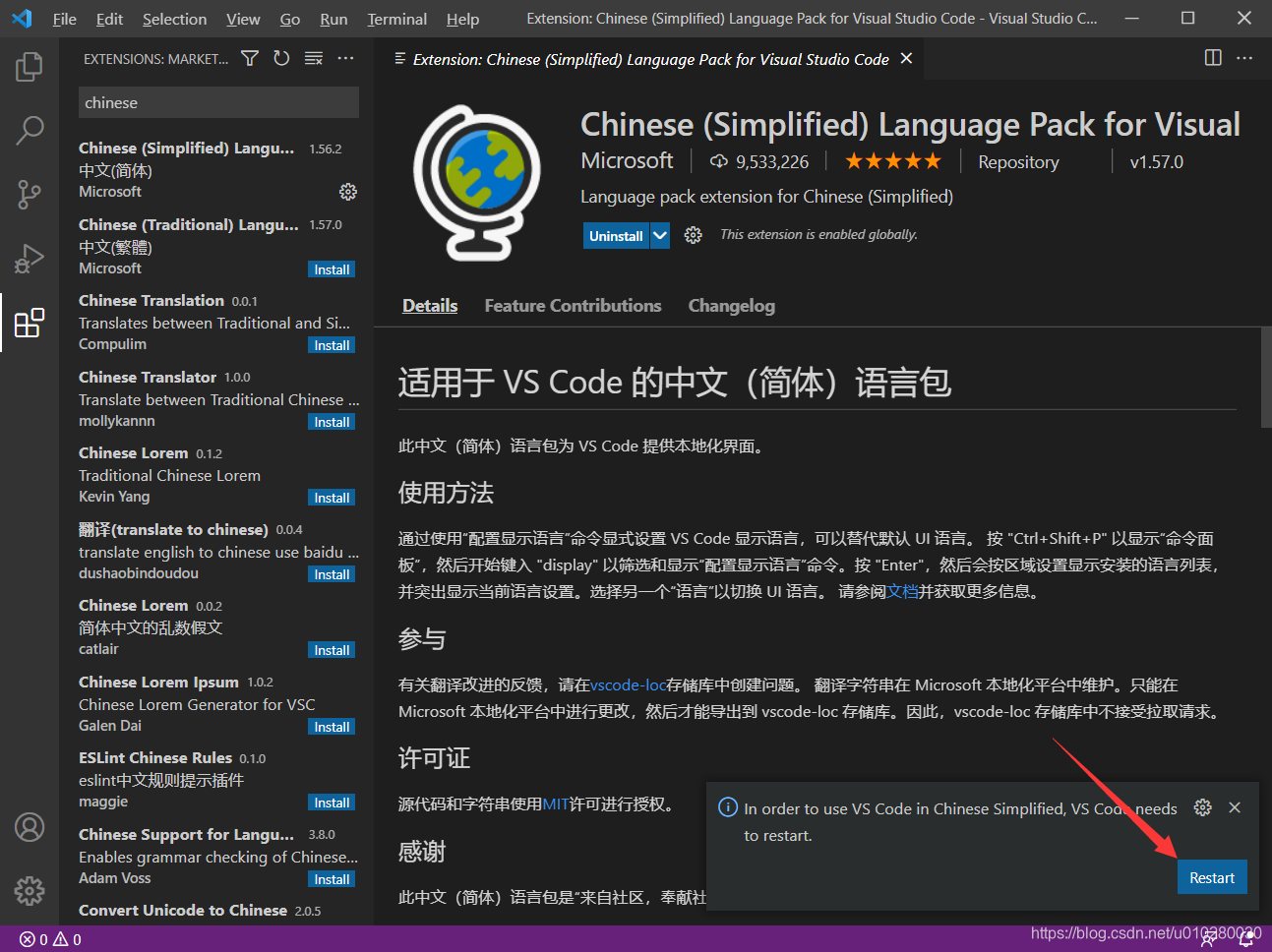Image resolution: width=1272 pixels, height=952 pixels.
Task: Open the Terminal menu
Action: [396, 19]
